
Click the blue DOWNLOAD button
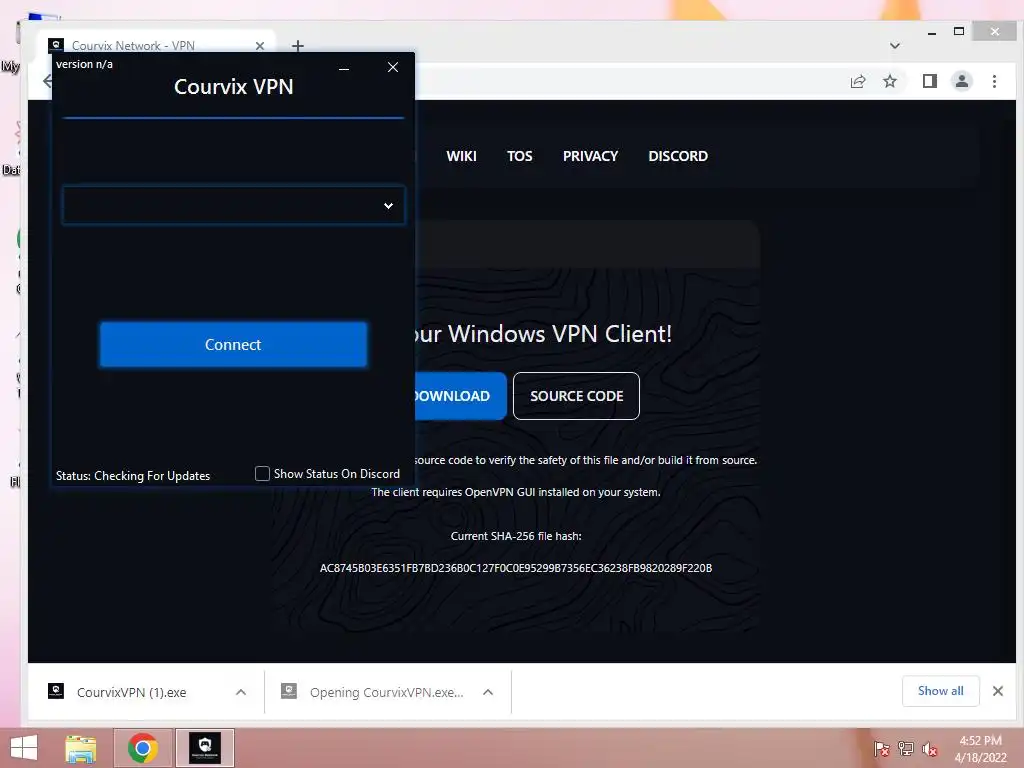(460, 396)
